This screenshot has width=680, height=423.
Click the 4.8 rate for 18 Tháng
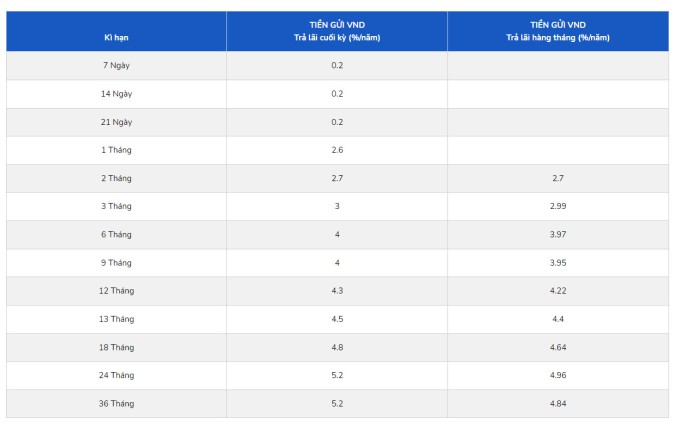[337, 348]
